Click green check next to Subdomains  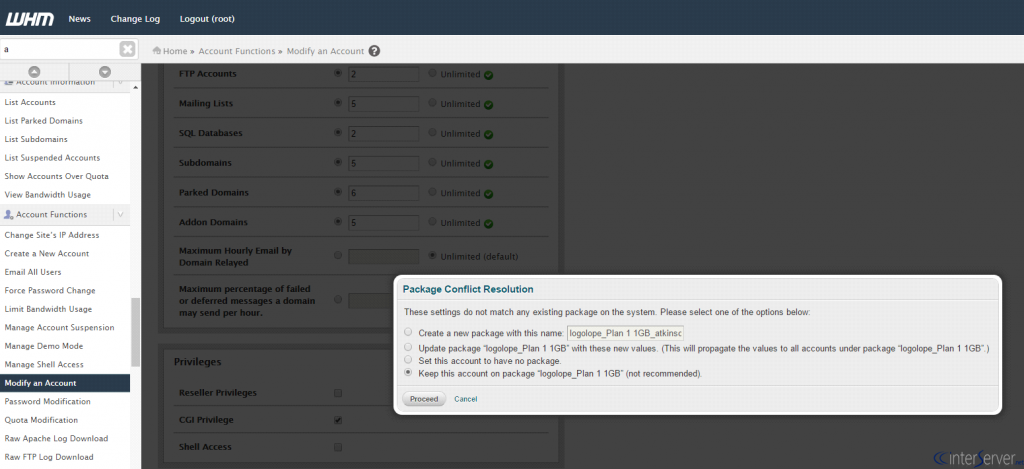click(x=488, y=164)
